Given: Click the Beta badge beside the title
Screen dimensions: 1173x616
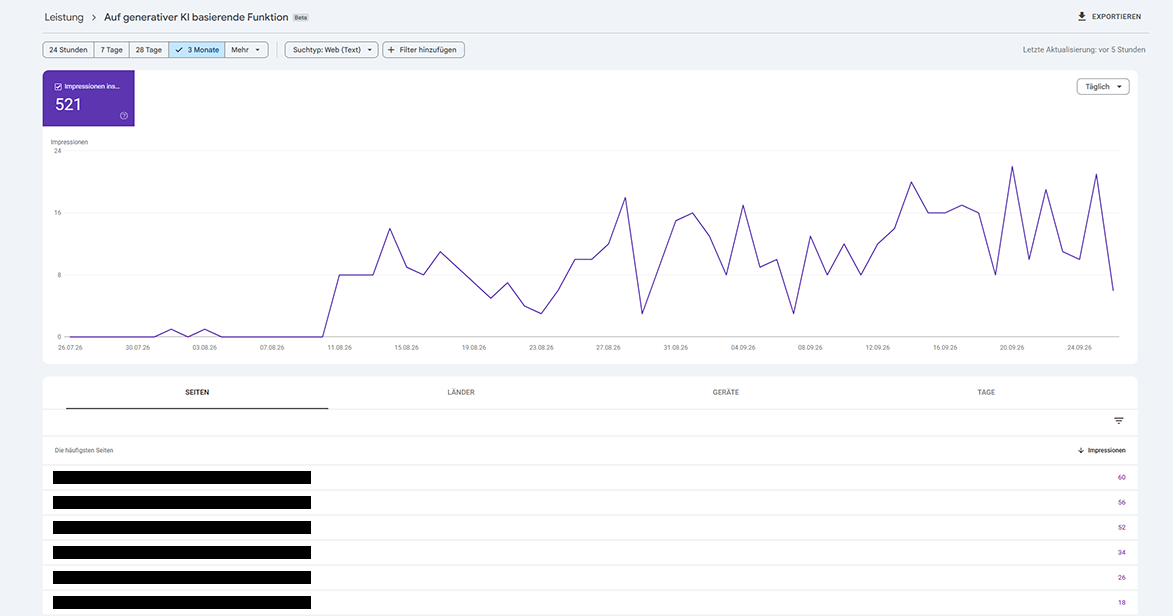Looking at the screenshot, I should pyautogui.click(x=301, y=17).
